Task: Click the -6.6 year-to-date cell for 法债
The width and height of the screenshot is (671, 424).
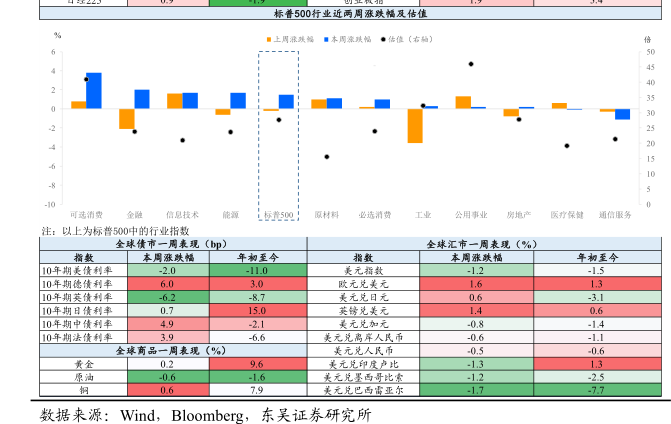Action: [x=258, y=337]
